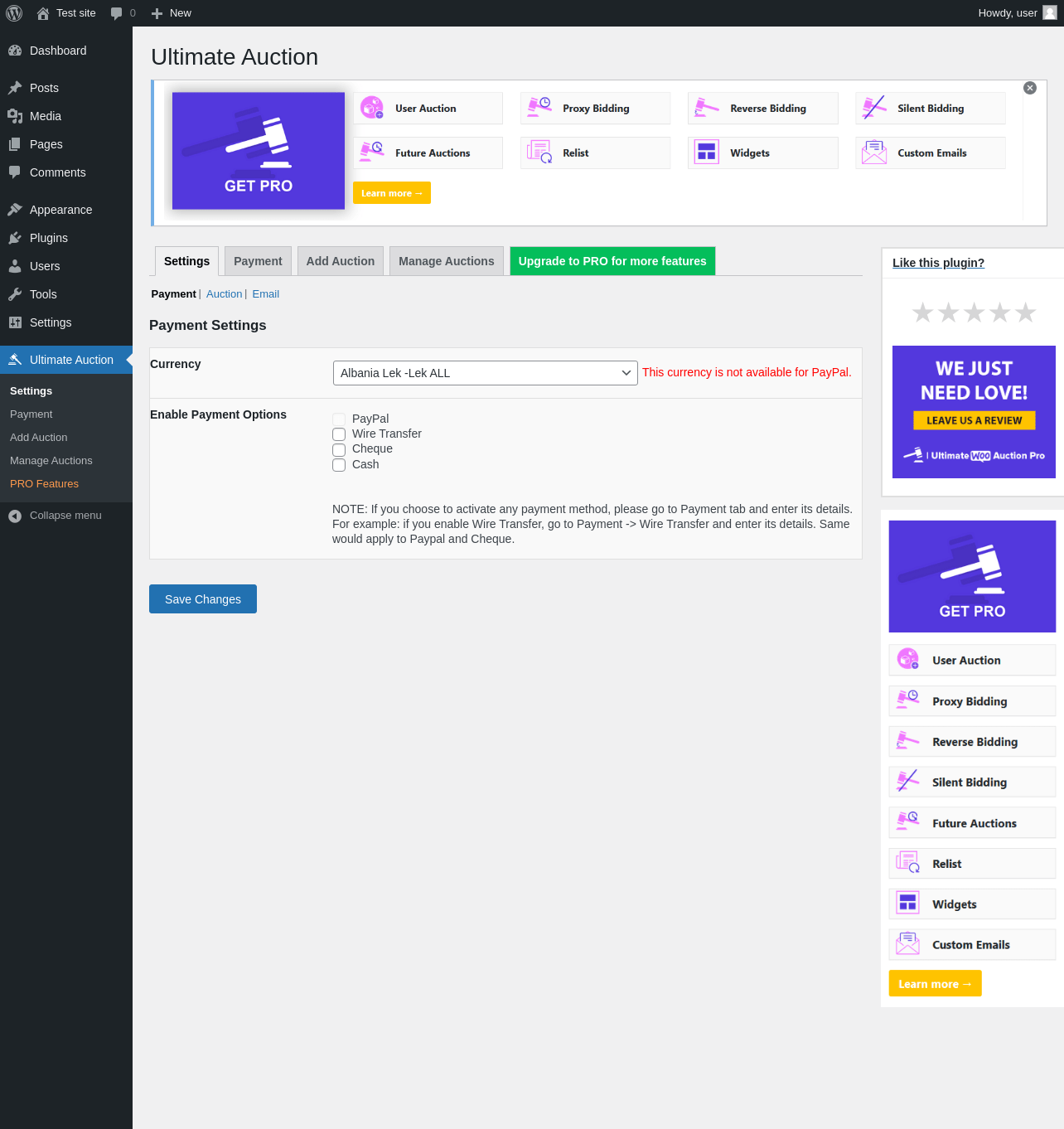Screen dimensions: 1064x1129
Task: Open Custom Emails in right sidebar list
Action: click(973, 945)
